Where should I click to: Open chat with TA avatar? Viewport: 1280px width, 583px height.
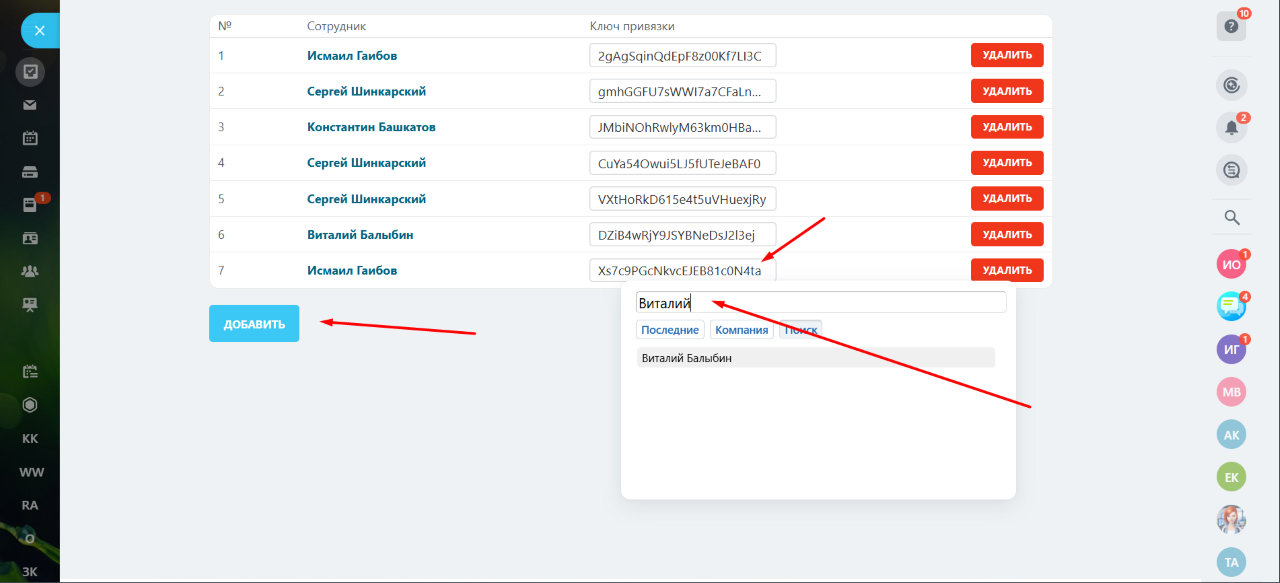1231,562
